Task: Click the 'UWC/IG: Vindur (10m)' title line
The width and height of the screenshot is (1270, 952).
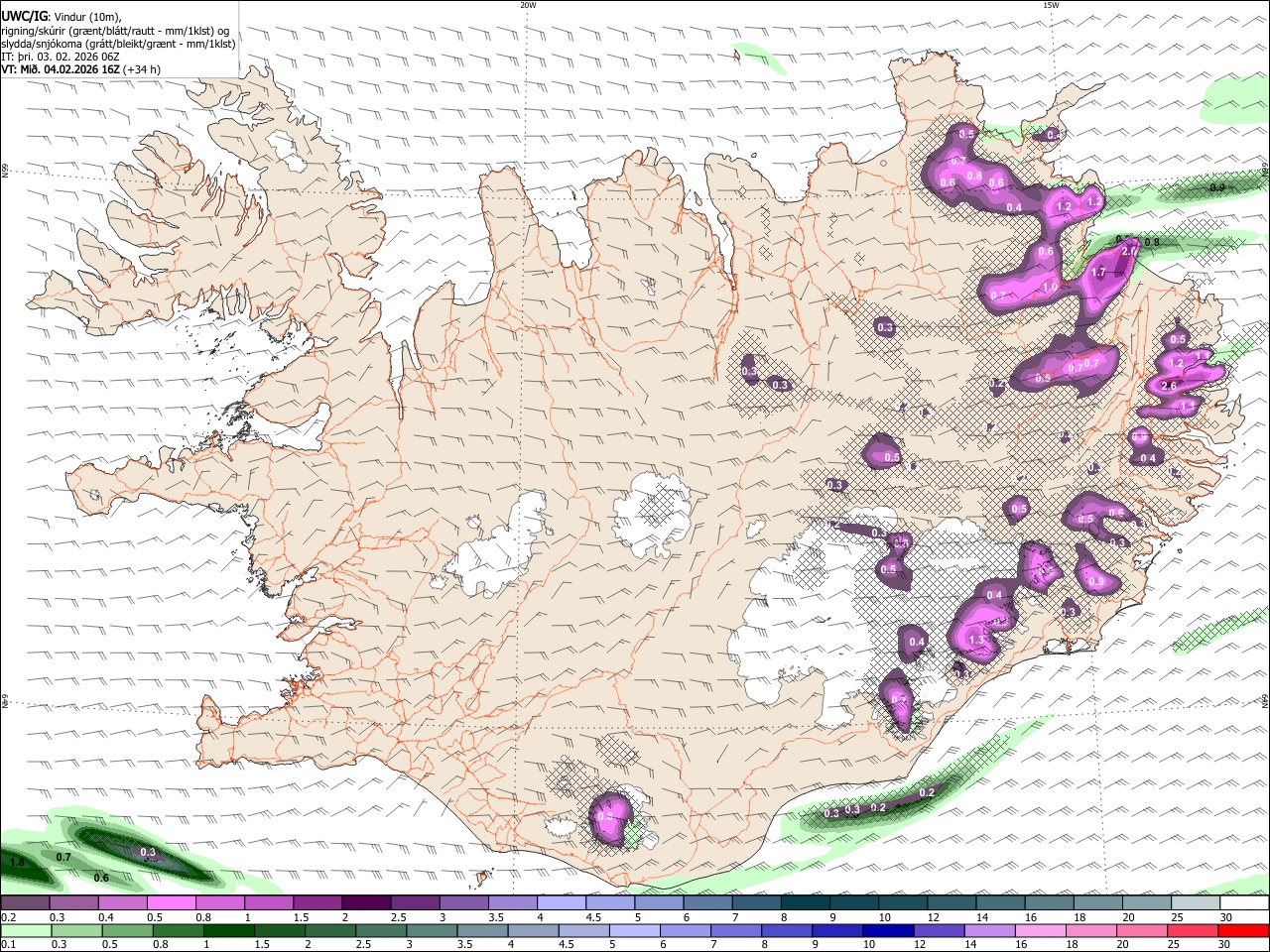Action: click(x=62, y=16)
